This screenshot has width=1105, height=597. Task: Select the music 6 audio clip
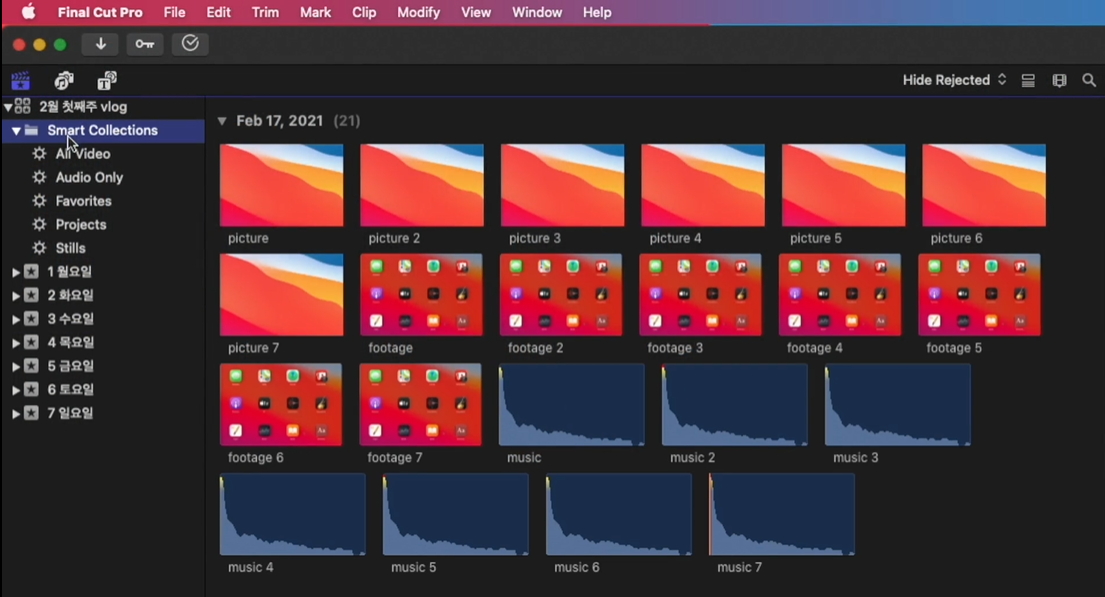[x=619, y=515]
